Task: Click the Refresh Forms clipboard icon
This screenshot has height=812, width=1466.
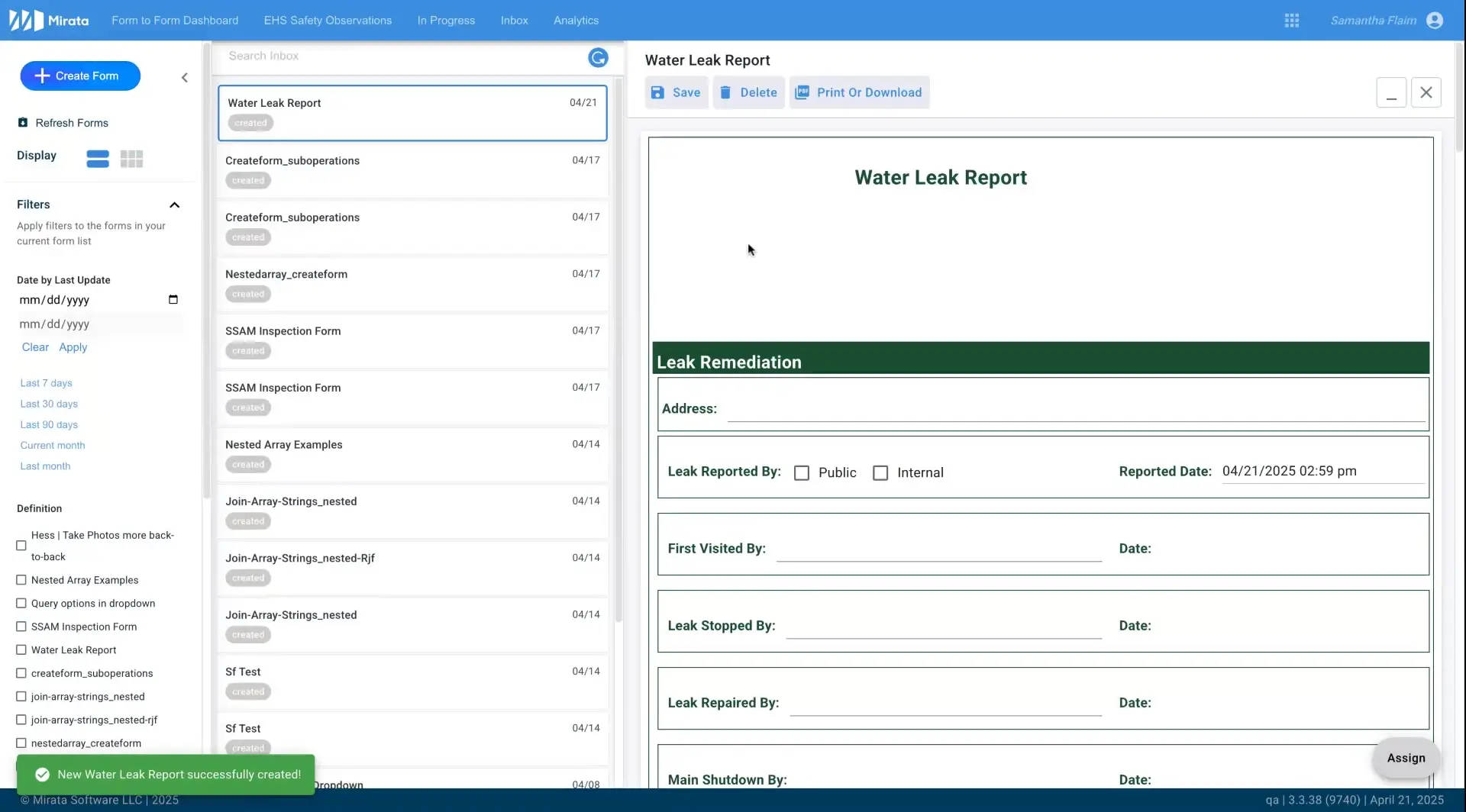Action: (22, 122)
